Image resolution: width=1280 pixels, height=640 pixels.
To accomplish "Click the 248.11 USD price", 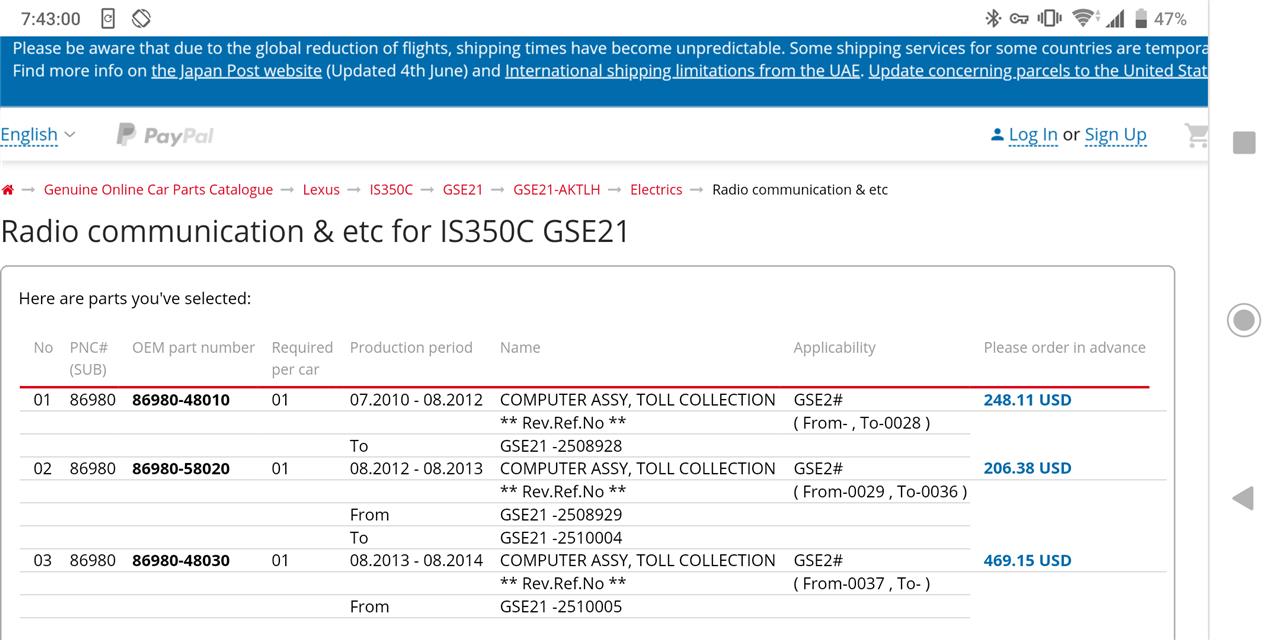I will (1027, 400).
